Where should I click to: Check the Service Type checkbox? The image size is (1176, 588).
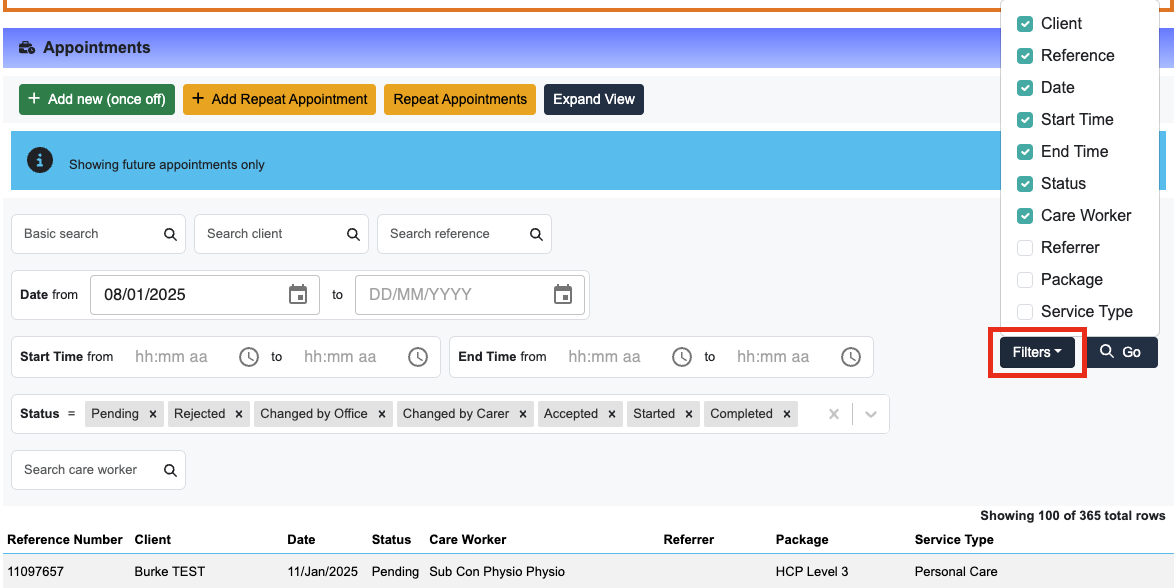[1025, 312]
